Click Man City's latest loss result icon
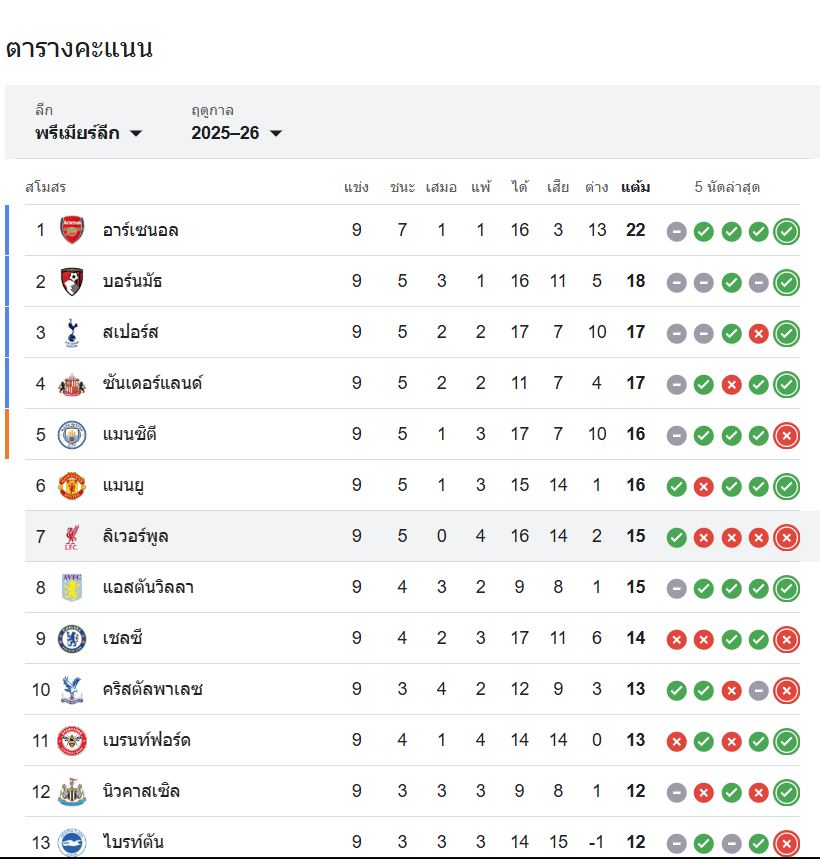 pos(787,435)
